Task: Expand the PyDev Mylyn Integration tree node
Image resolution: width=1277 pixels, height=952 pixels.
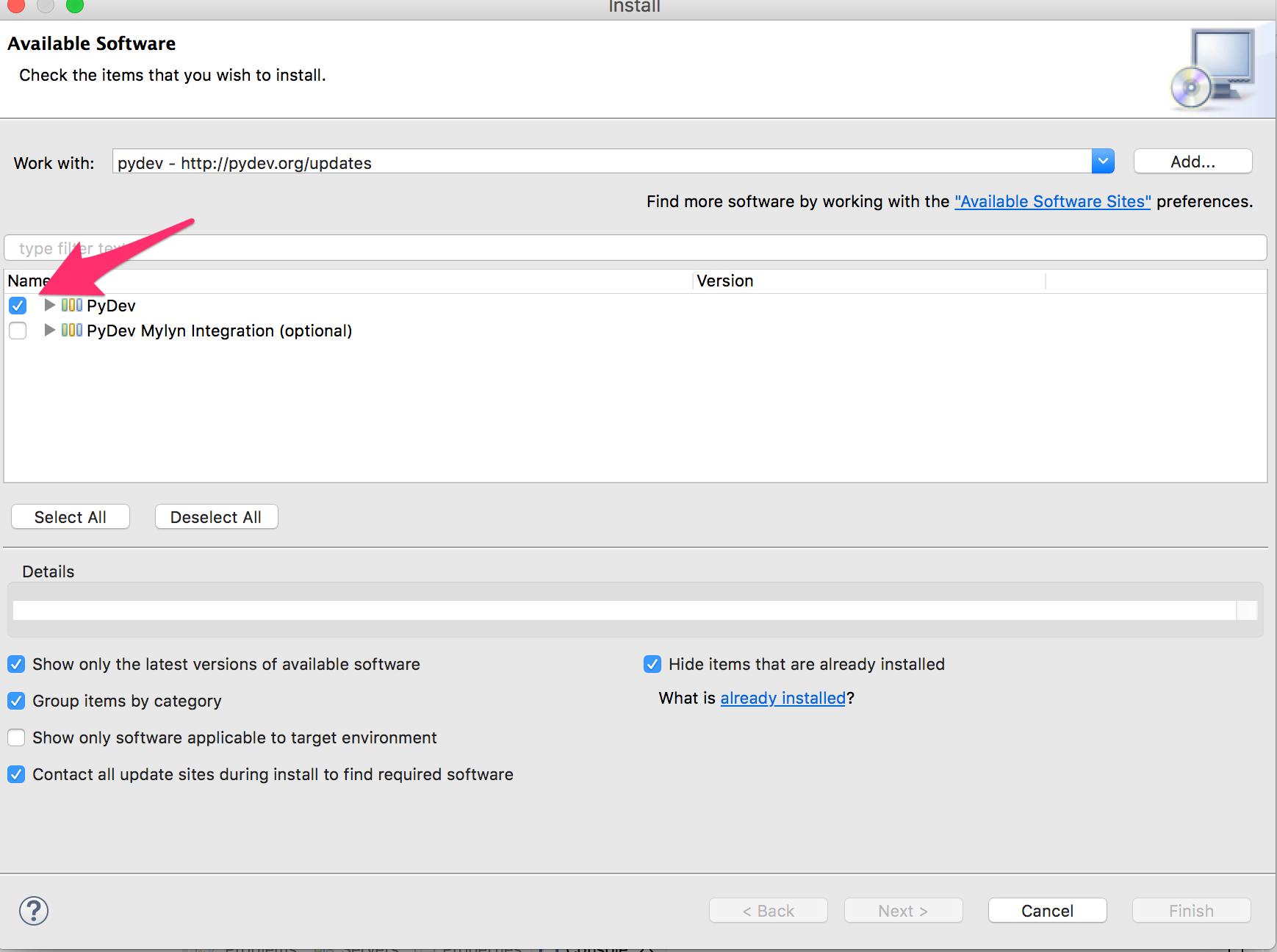Action: 49,330
